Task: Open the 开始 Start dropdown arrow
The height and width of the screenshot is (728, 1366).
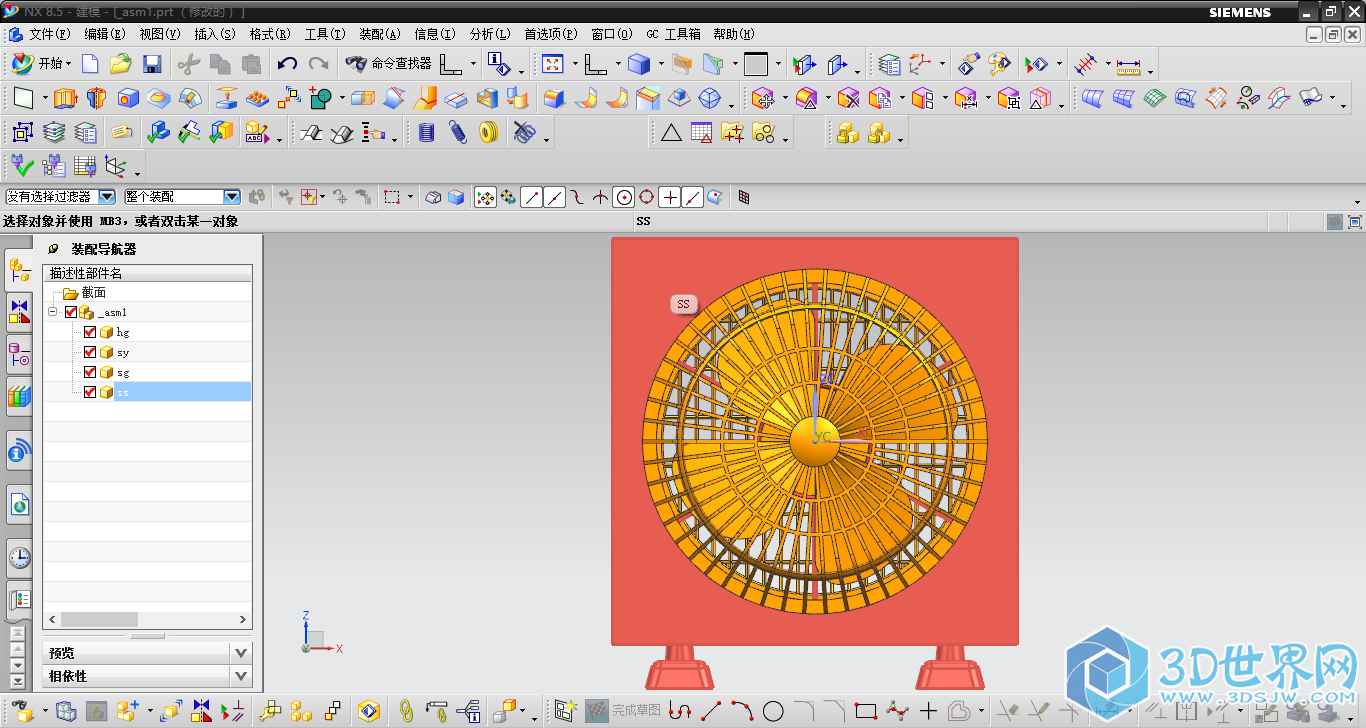Action: point(69,64)
